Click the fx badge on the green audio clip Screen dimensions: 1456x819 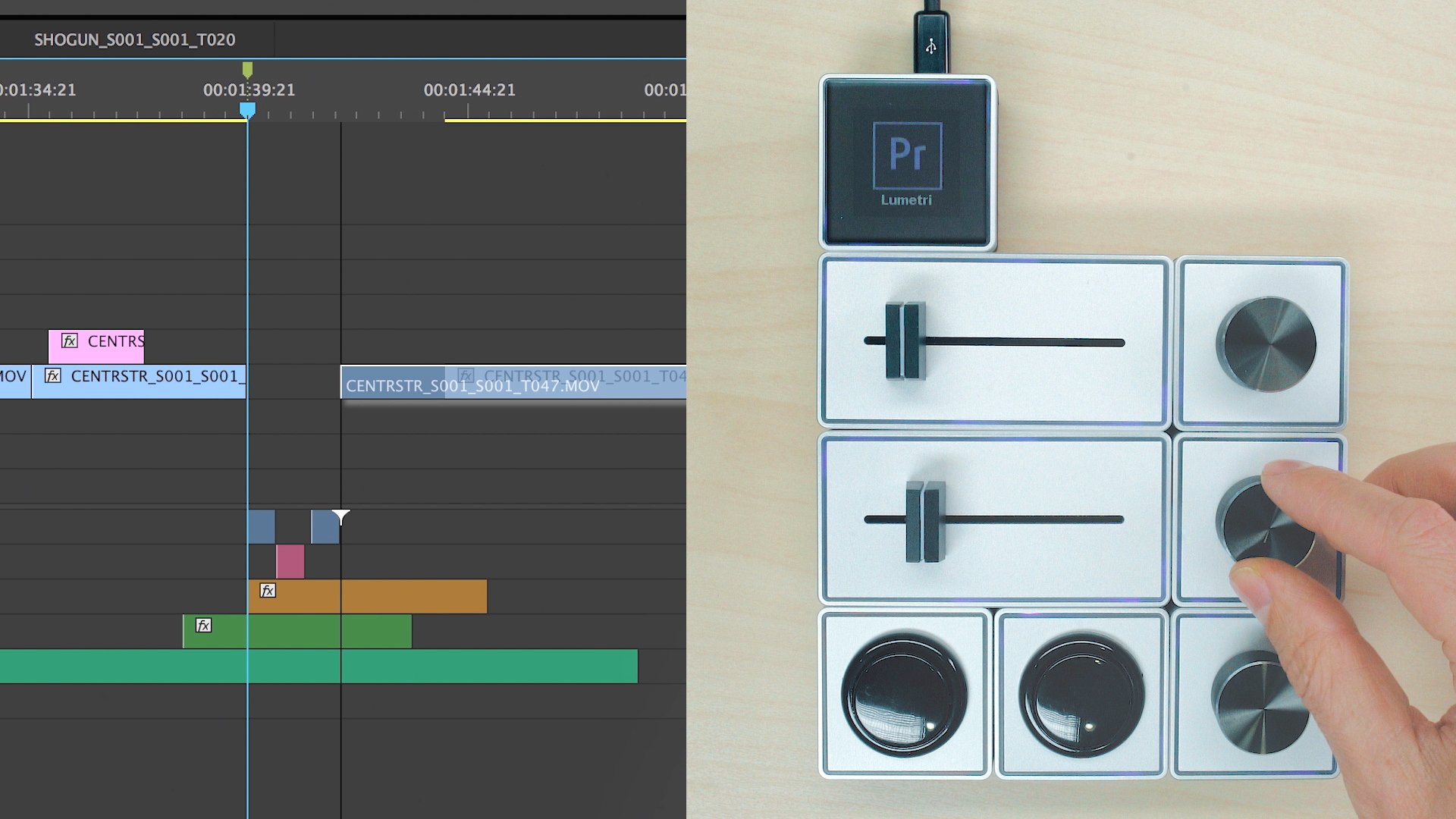point(203,626)
